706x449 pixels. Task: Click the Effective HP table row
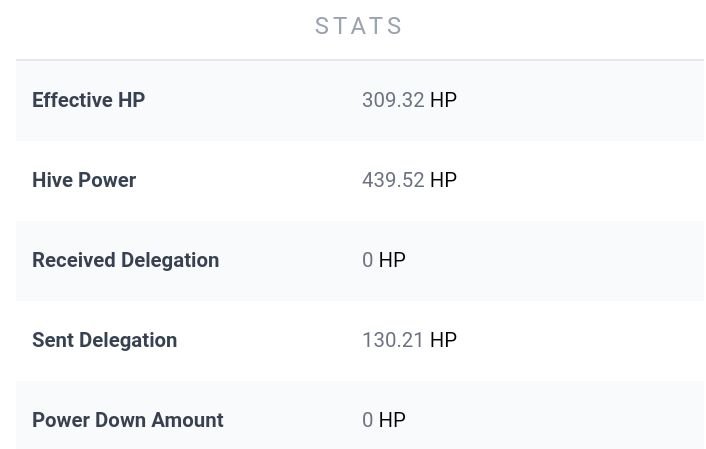click(x=360, y=100)
